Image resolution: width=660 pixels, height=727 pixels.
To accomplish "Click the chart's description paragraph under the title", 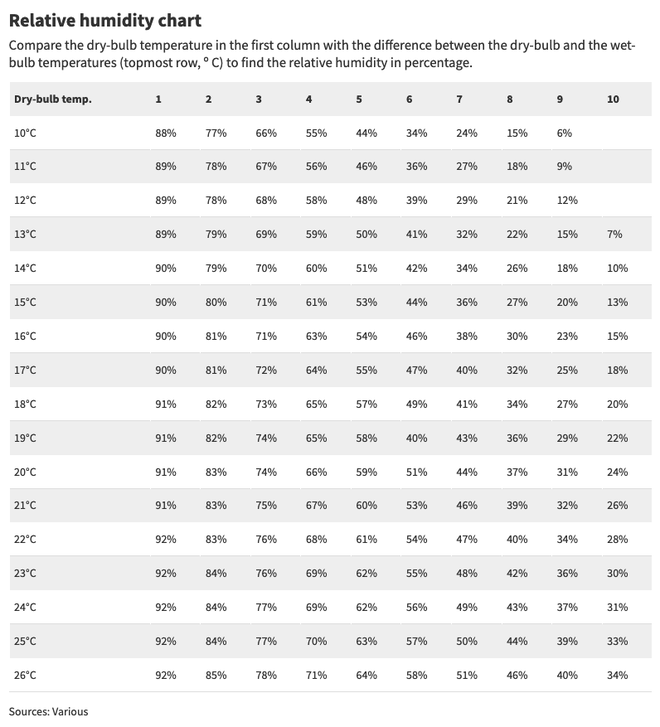I will pyautogui.click(x=320, y=54).
